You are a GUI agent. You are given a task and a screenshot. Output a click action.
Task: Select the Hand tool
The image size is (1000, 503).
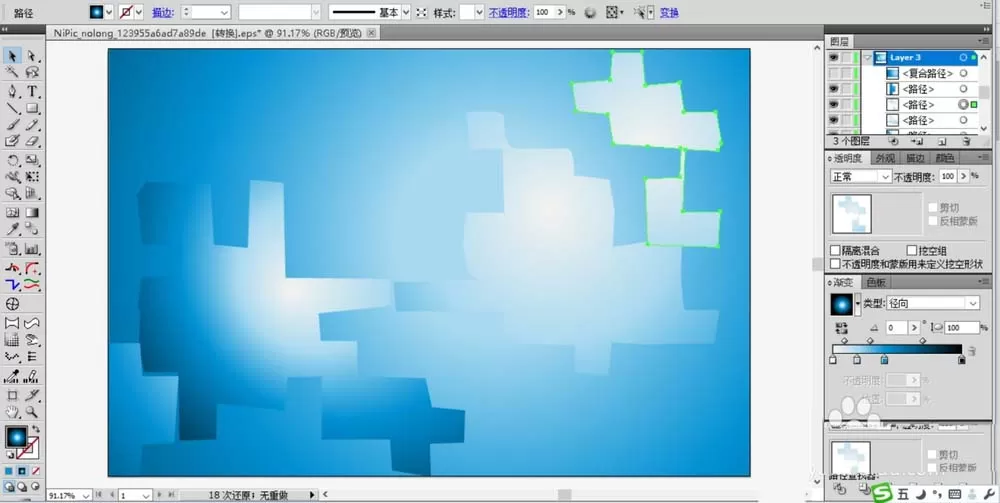[x=12, y=412]
